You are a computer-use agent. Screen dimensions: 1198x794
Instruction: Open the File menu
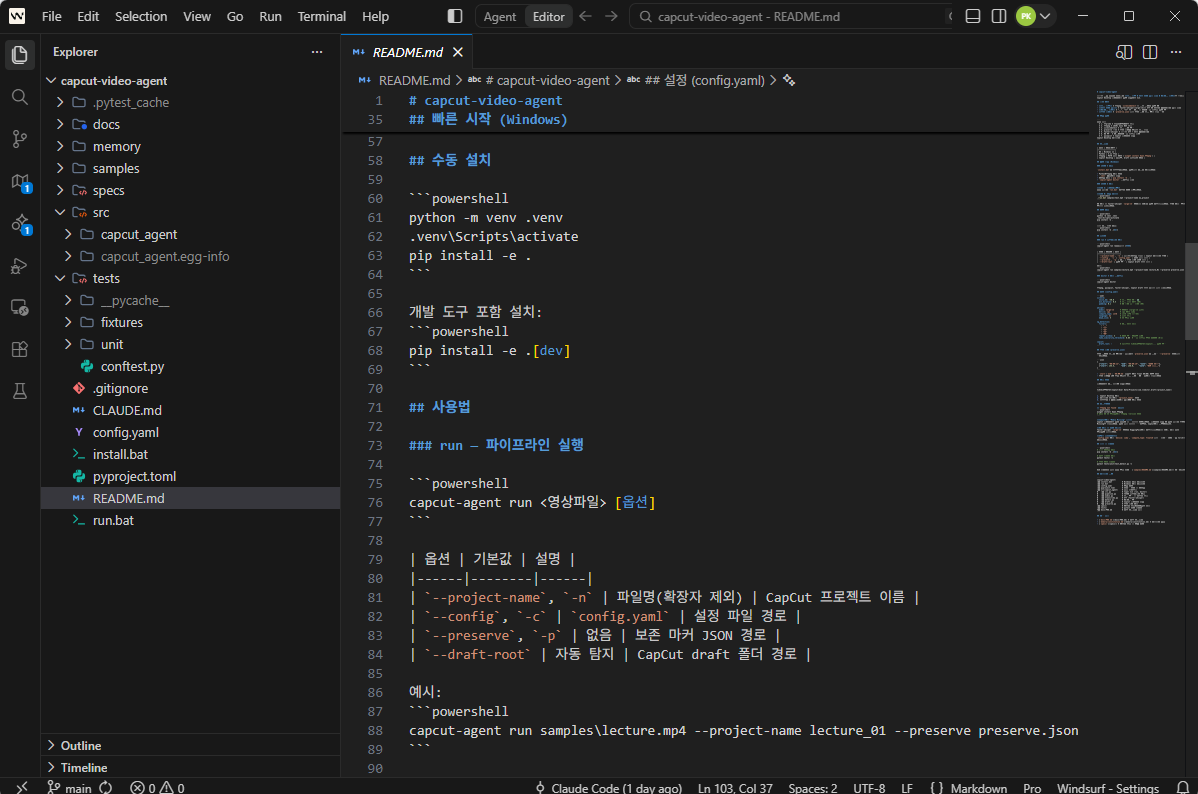click(x=52, y=16)
